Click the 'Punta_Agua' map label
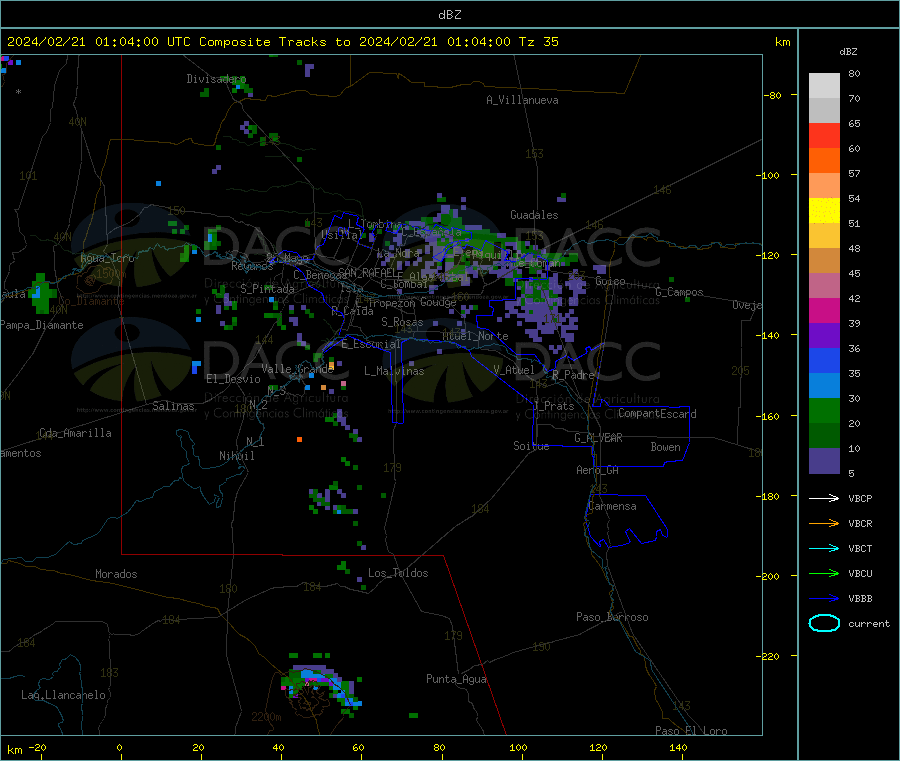Screen dimensions: 900x761 (x=456, y=679)
